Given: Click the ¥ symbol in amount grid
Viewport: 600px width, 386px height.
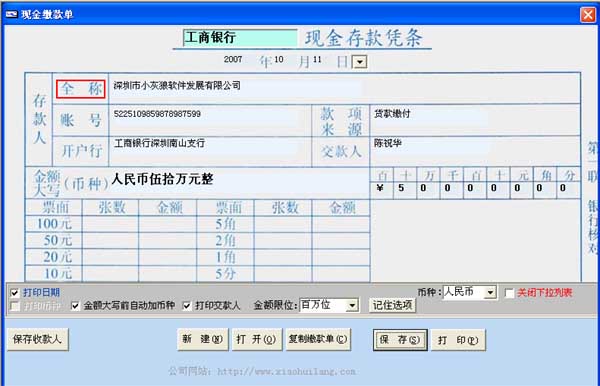Looking at the screenshot, I should click(x=380, y=188).
